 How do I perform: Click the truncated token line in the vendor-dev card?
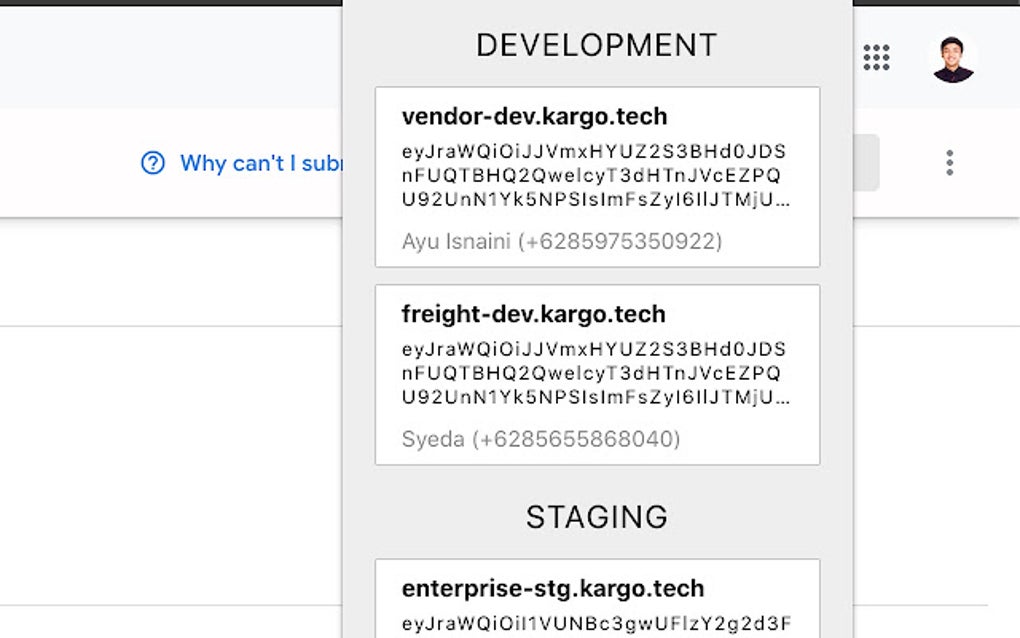coord(596,199)
